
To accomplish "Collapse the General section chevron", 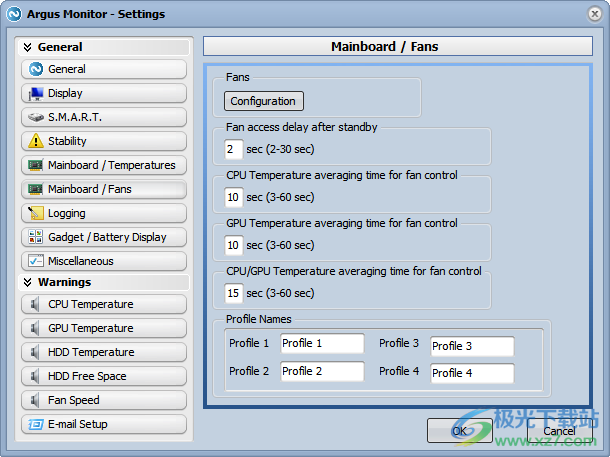I will (x=27, y=47).
